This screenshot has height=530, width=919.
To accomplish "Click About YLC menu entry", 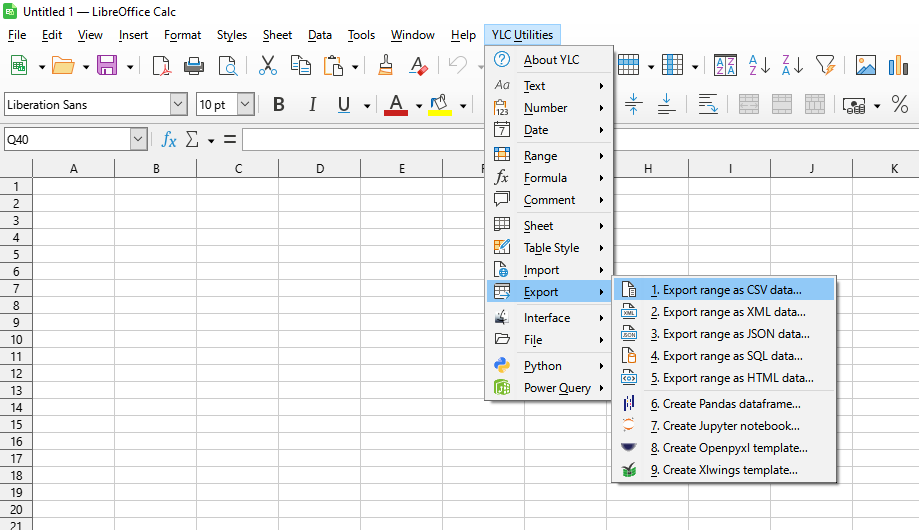I will [550, 60].
